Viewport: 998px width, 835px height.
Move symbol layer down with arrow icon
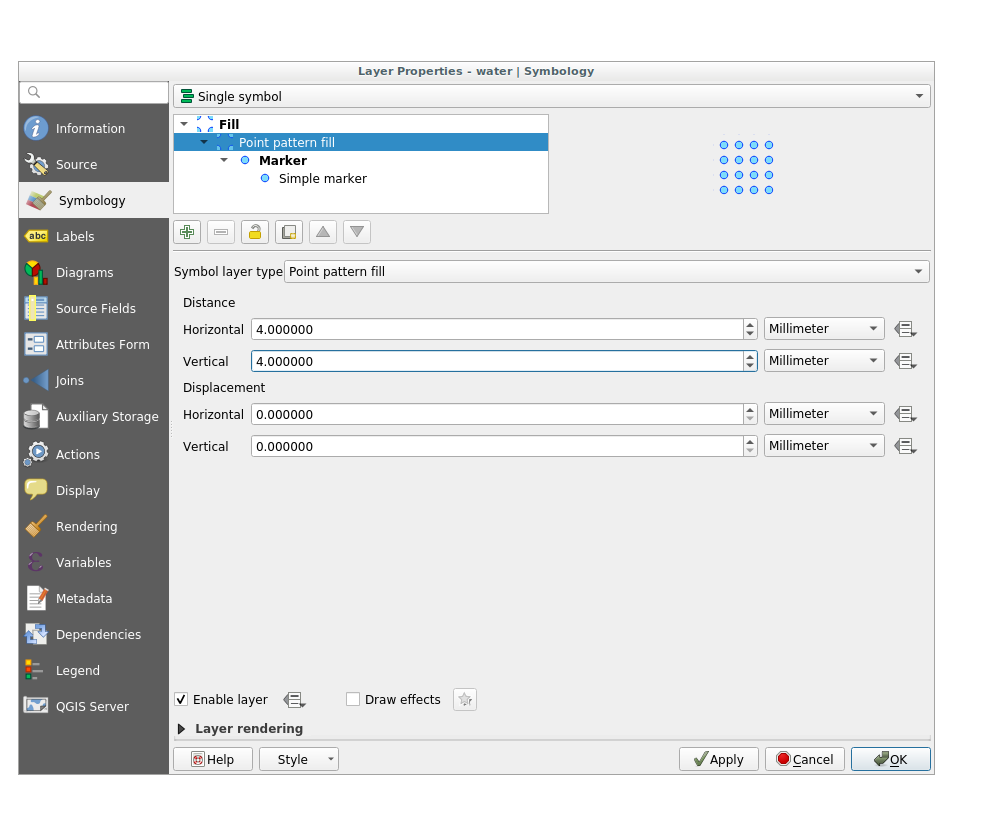click(357, 232)
